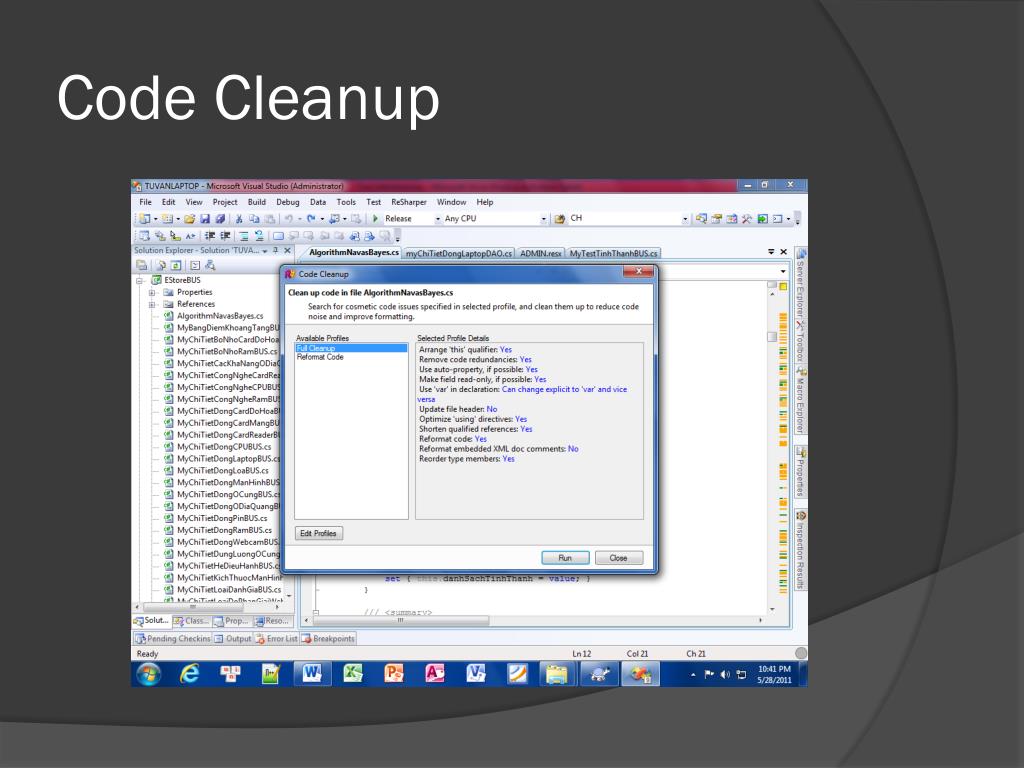Viewport: 1024px width, 768px height.
Task: Open the Server Explorer side tab
Action: (x=801, y=283)
